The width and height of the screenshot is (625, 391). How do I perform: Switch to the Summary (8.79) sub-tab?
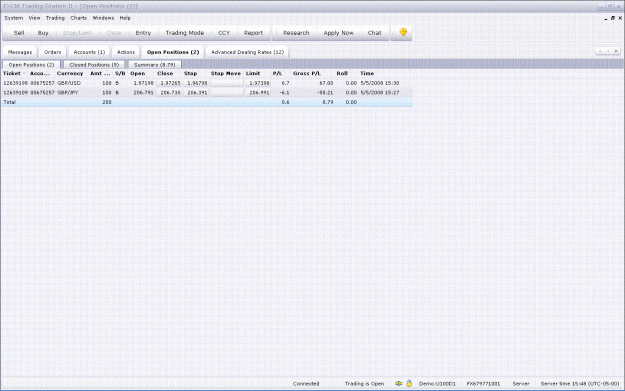click(x=155, y=65)
